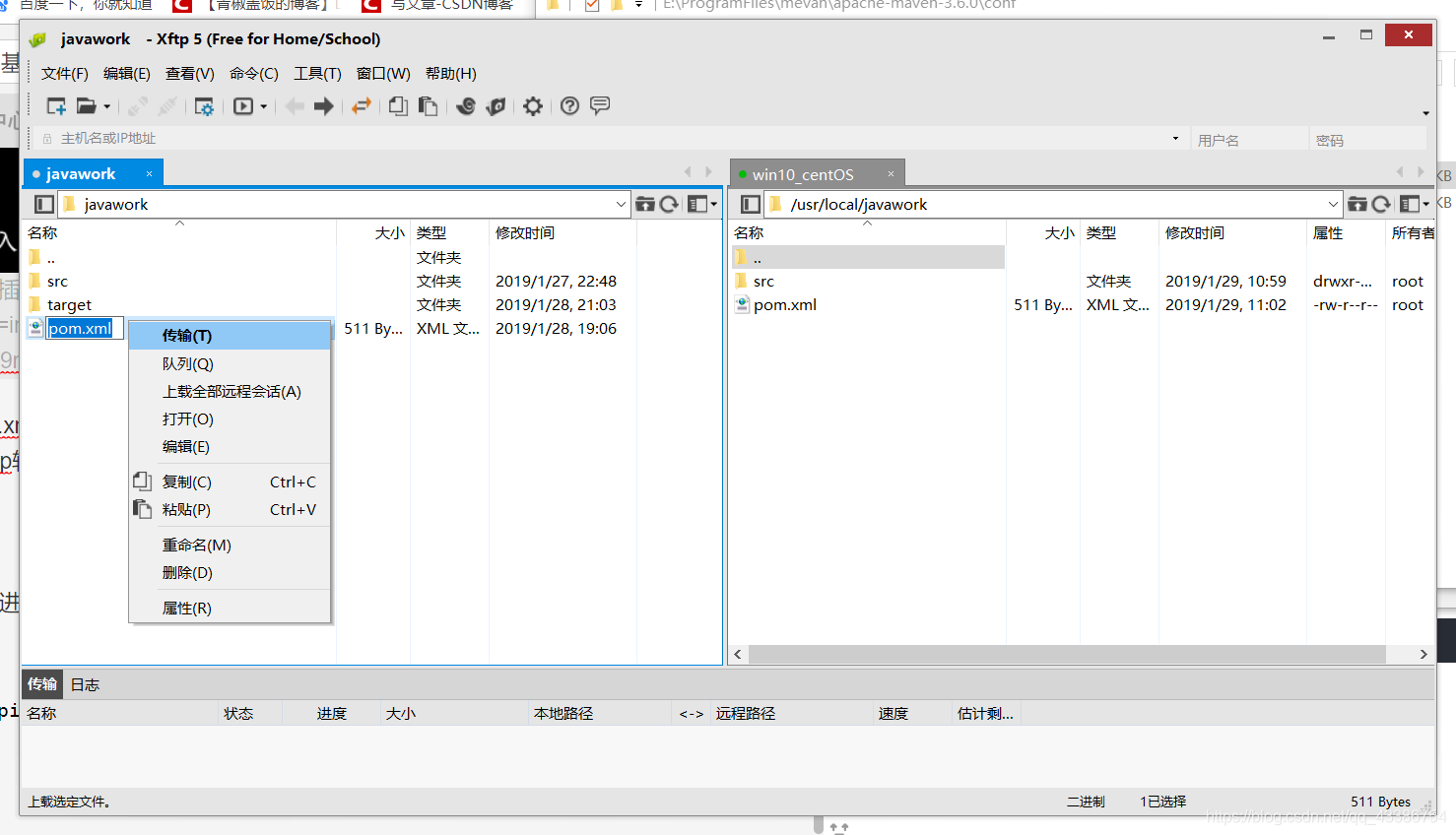This screenshot has height=835, width=1456.
Task: Click the orange synchronize arrows icon
Action: point(362,106)
